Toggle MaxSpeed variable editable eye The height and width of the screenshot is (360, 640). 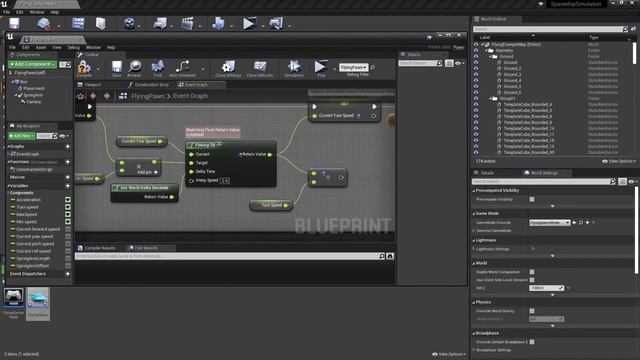click(68, 214)
